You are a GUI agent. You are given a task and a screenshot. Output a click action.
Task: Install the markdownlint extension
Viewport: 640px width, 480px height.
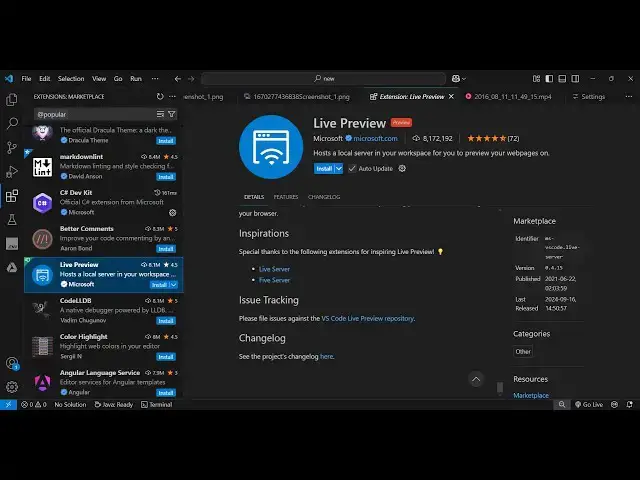pos(166,177)
